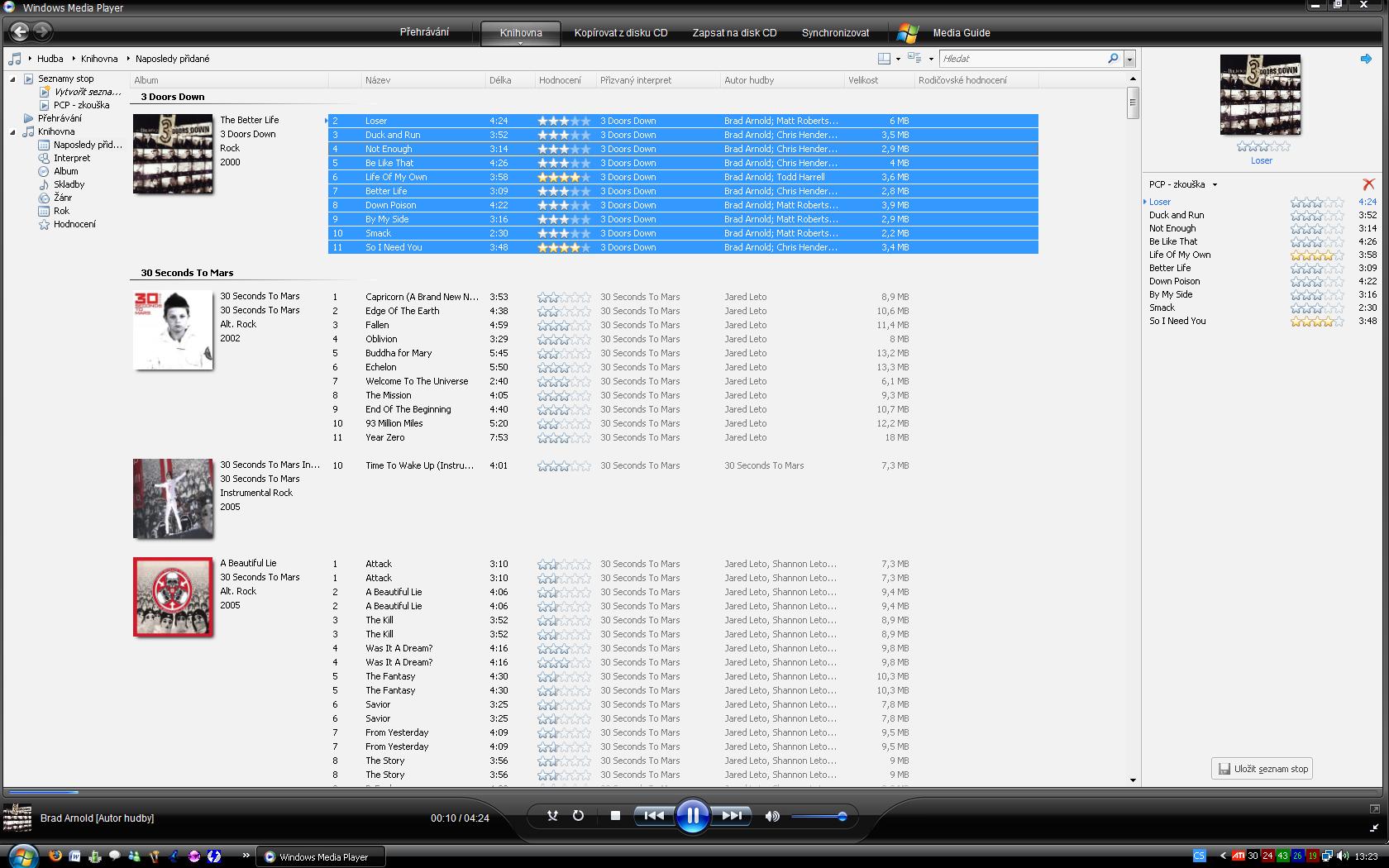The image size is (1389, 868).
Task: Click the Back navigation arrow
Action: coord(20,31)
